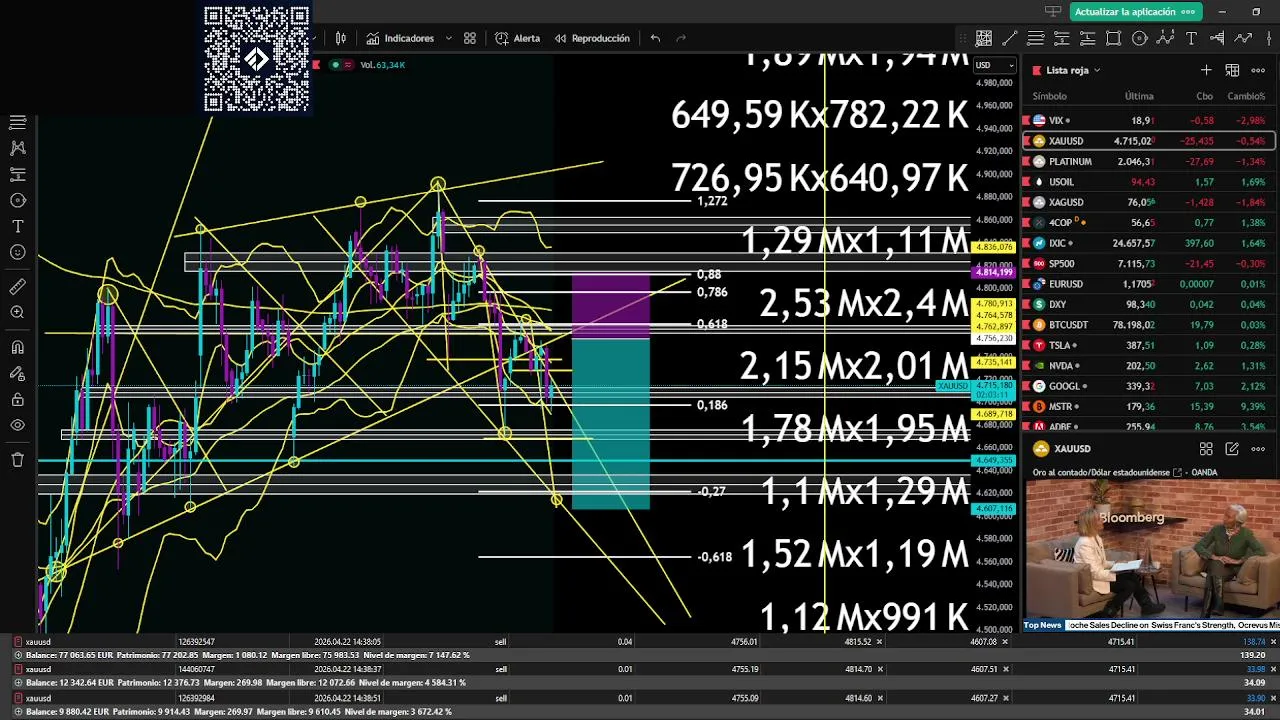This screenshot has height=720, width=1280.
Task: Toggle hide all drawings eye icon
Action: pyautogui.click(x=17, y=425)
